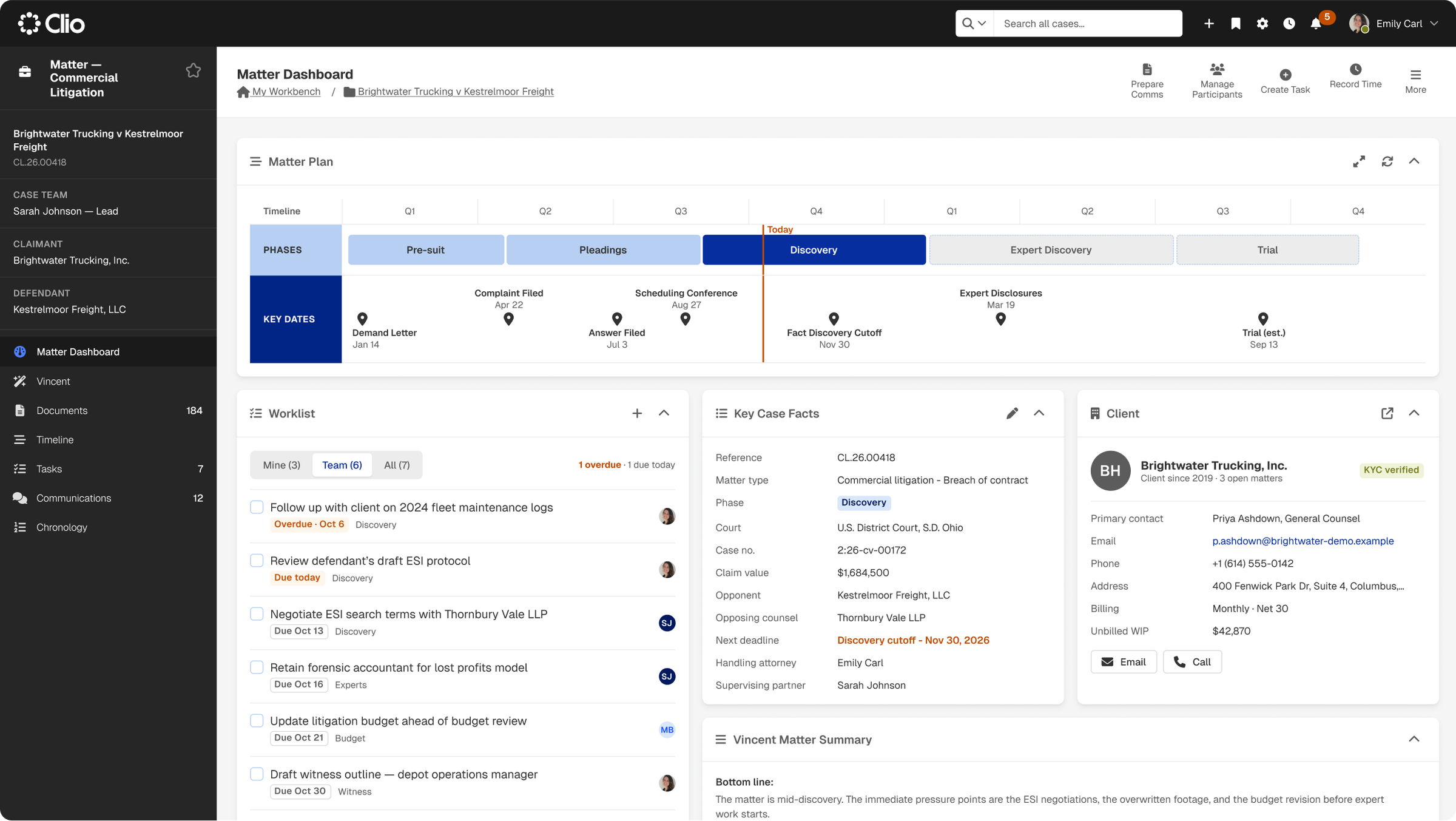The height and width of the screenshot is (821, 1456).
Task: Click Call button in Client panel
Action: pyautogui.click(x=1192, y=662)
